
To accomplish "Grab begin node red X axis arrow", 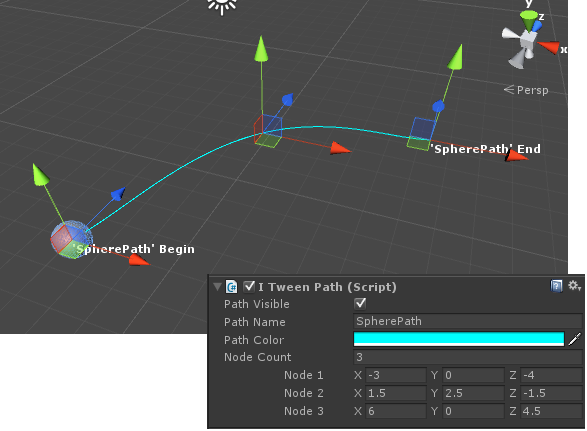I will (139, 259).
